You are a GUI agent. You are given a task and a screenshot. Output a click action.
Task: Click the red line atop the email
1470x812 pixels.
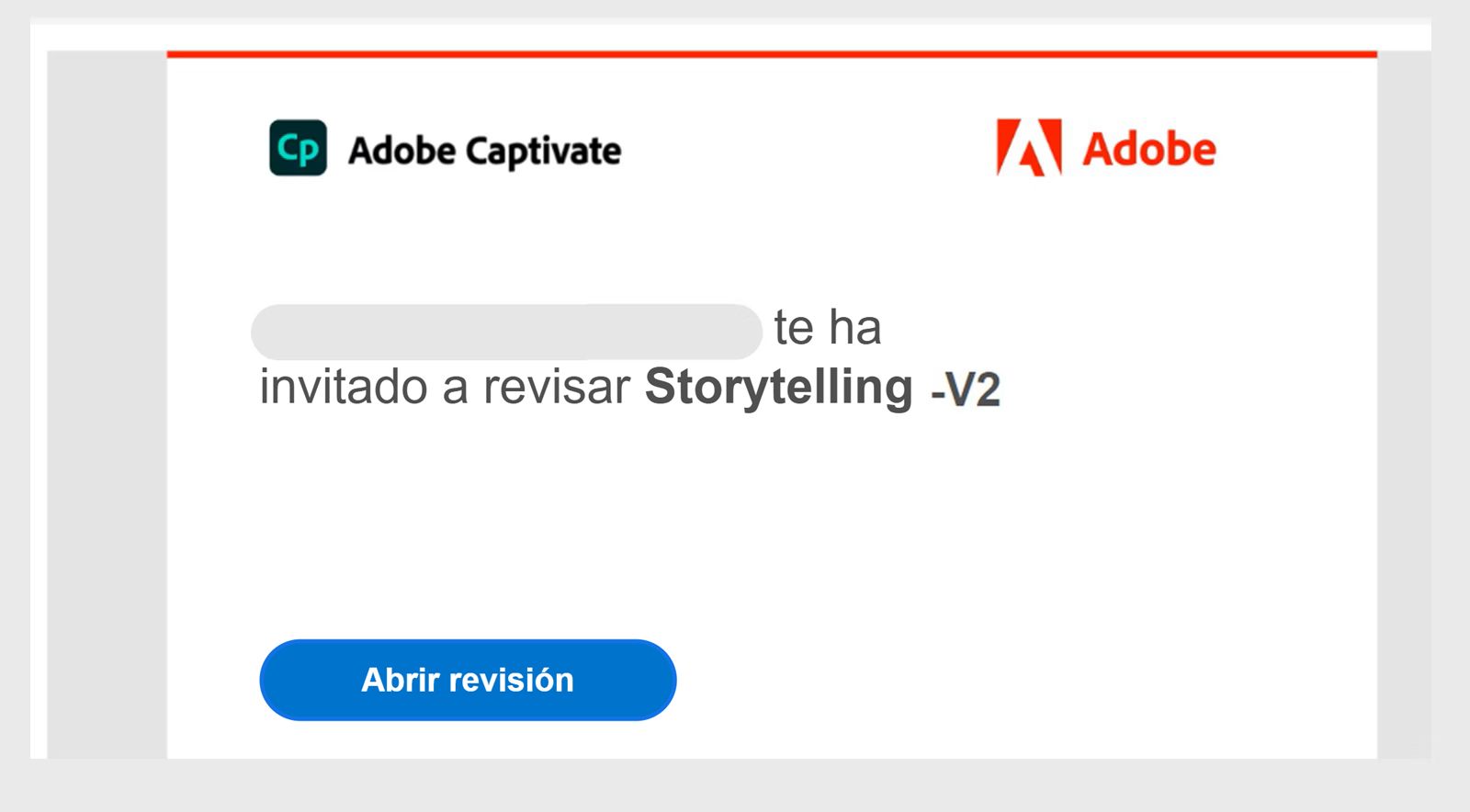(772, 54)
